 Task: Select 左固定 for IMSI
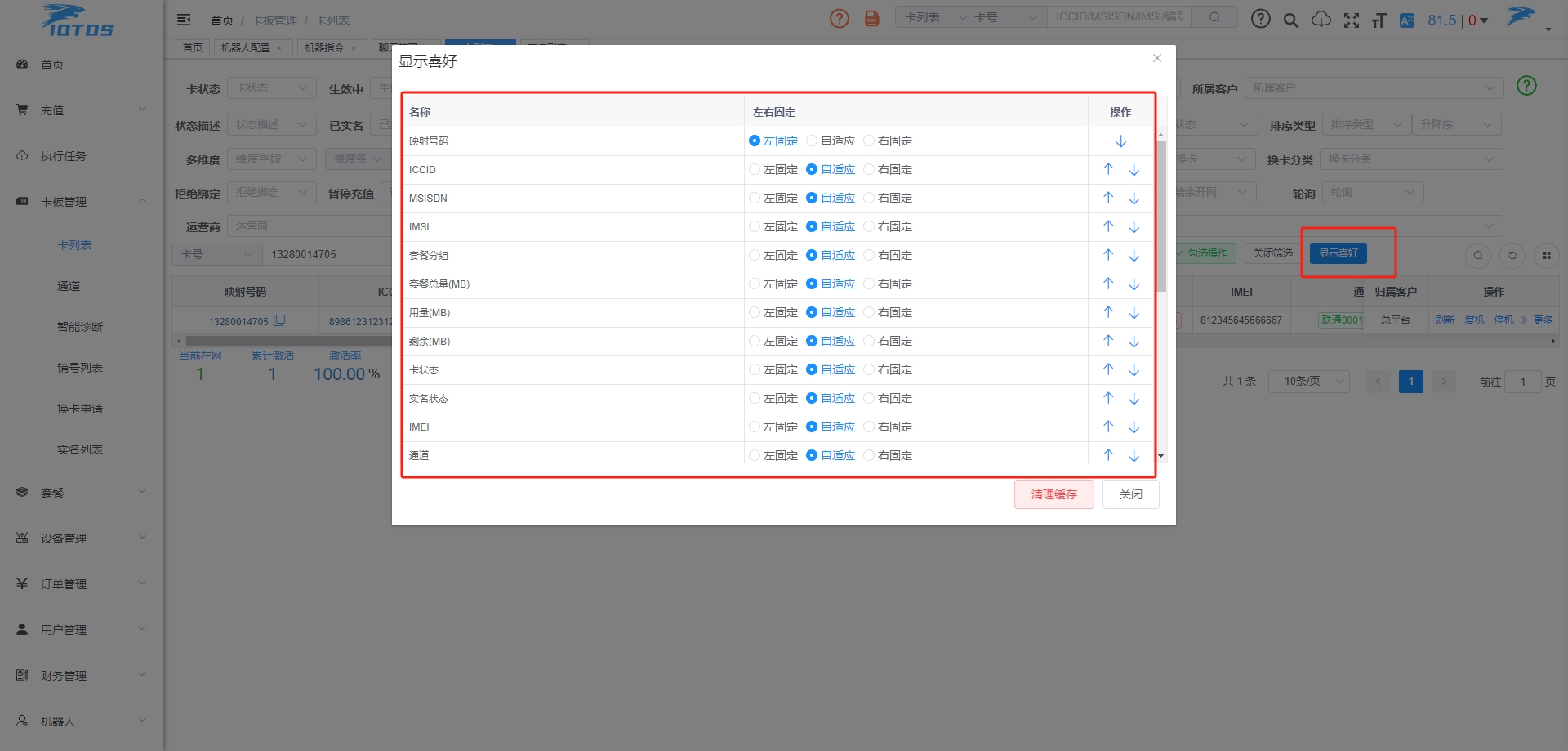pos(773,226)
